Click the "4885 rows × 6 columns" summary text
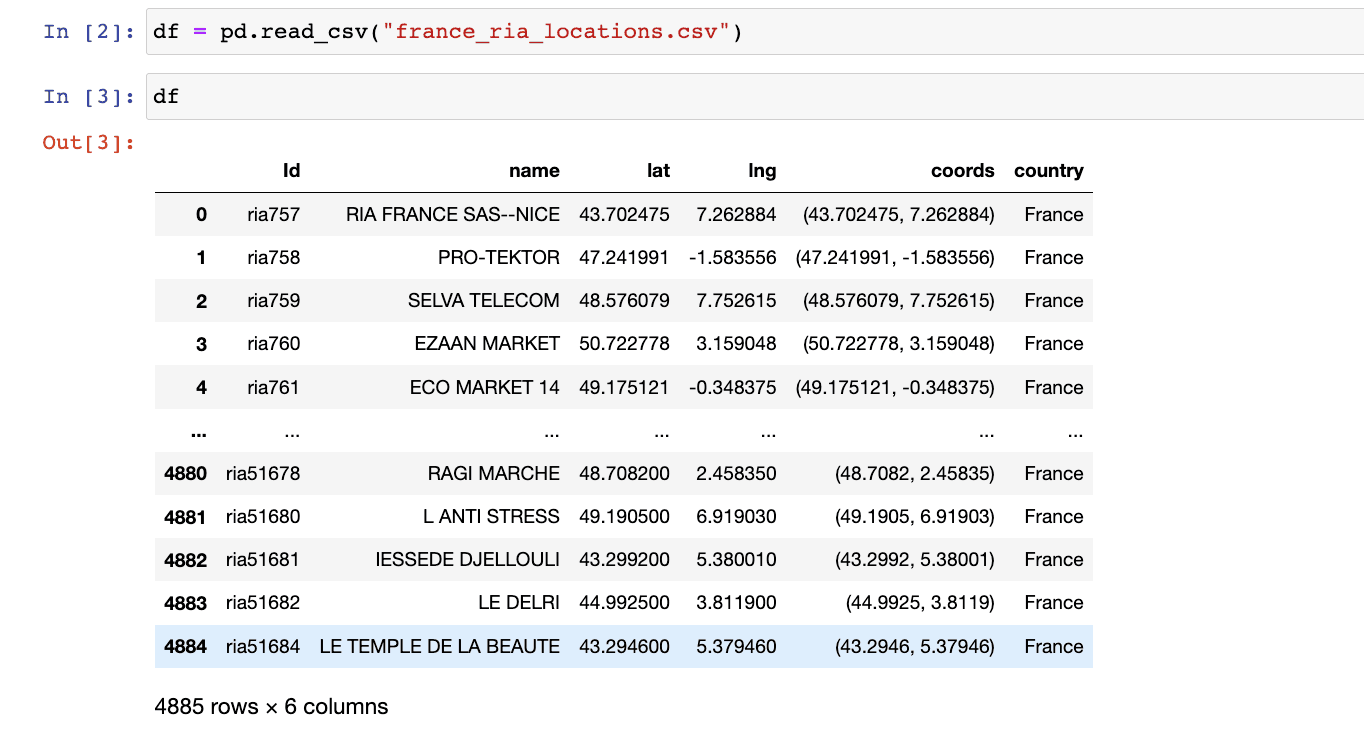 271,707
